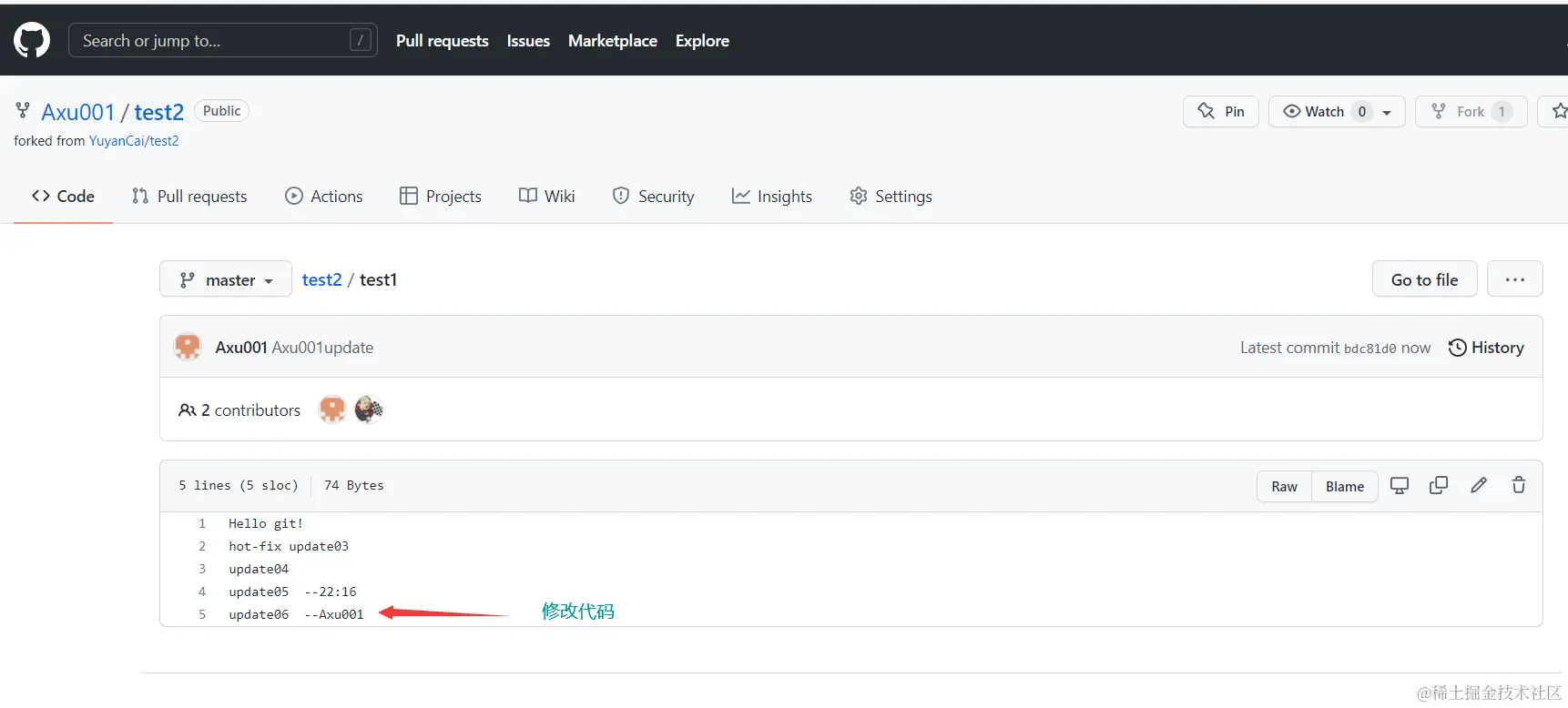
Task: Open Blame view
Action: pyautogui.click(x=1344, y=486)
